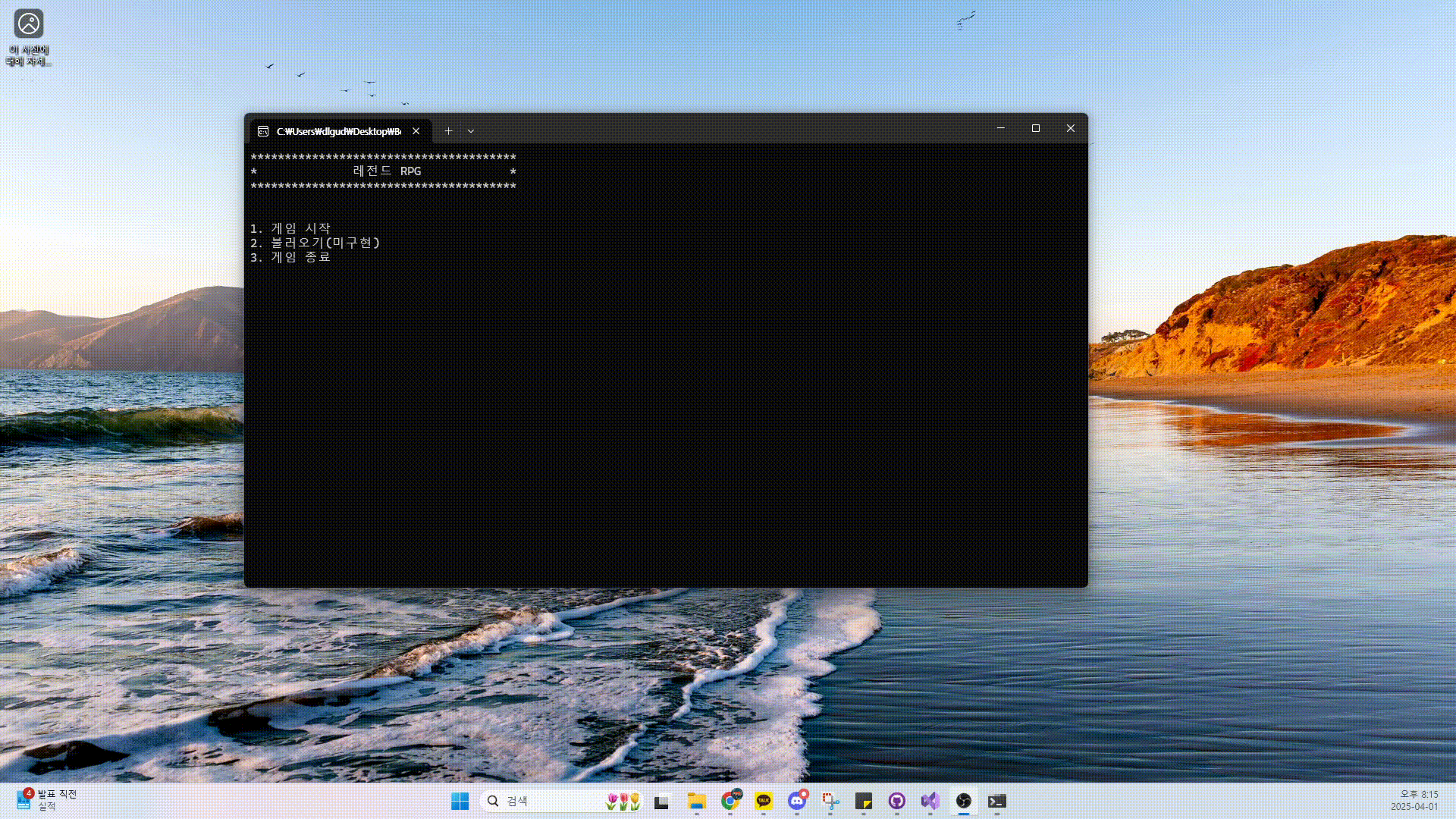Expand the terminal new-tab profile dropdown

tap(471, 131)
